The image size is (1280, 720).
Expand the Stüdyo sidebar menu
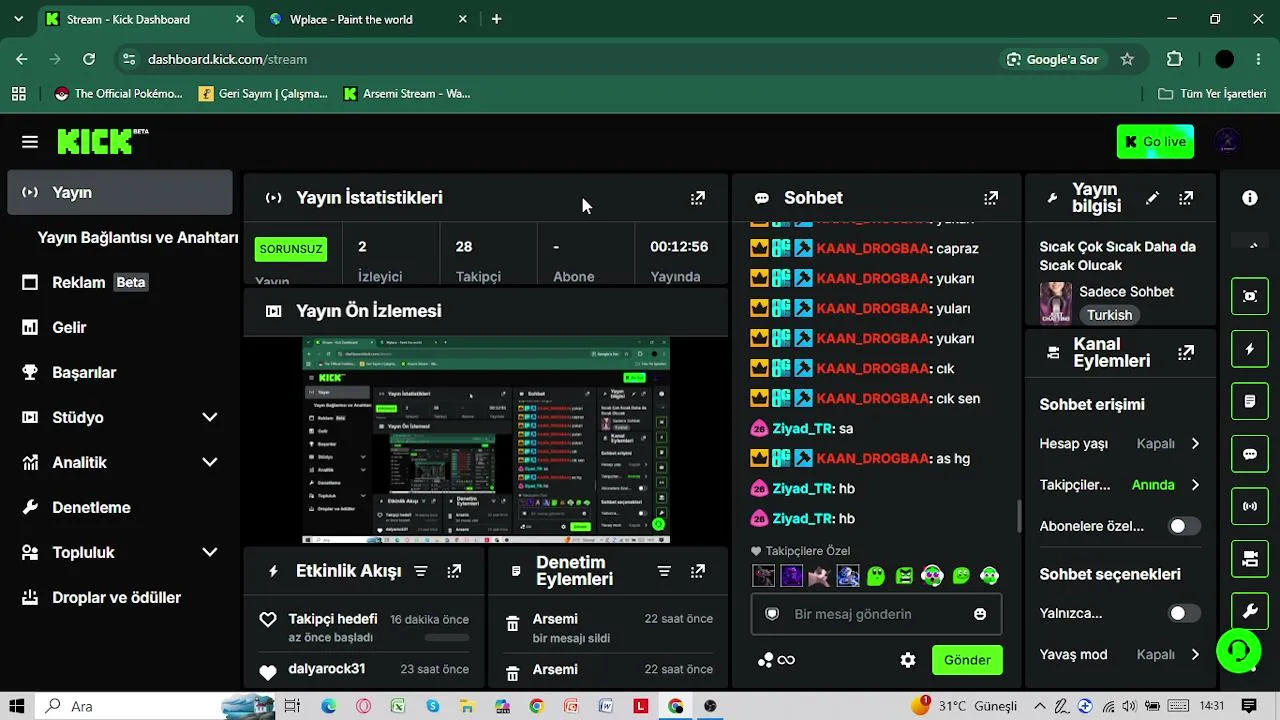coord(210,417)
